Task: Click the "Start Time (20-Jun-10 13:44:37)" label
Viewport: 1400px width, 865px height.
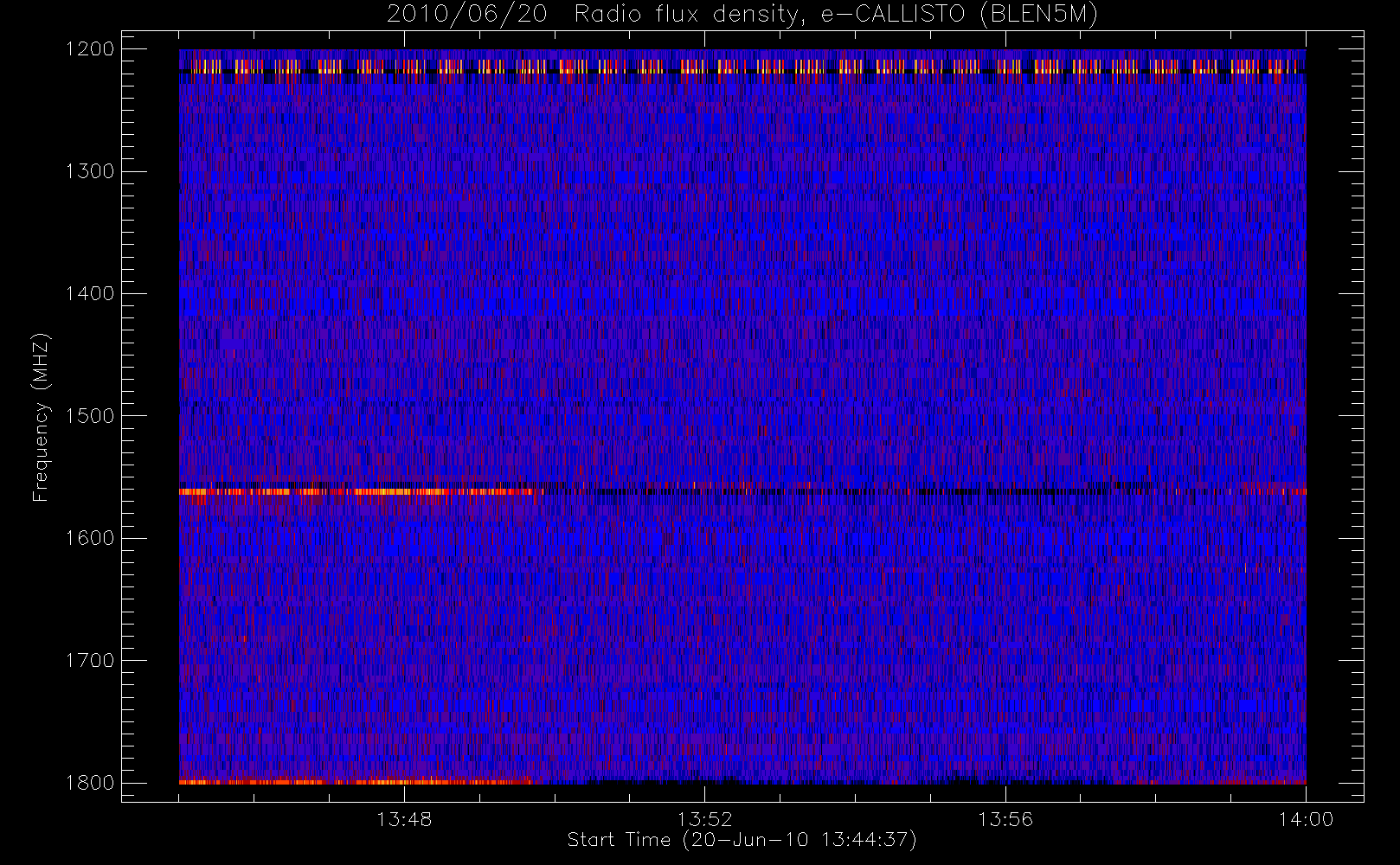Action: 742,840
